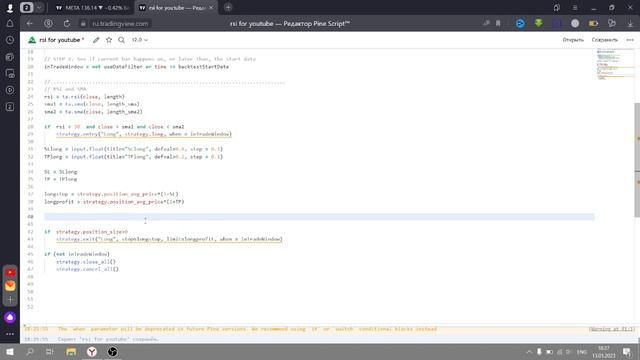The width and height of the screenshot is (640, 360).
Task: Click the script saved console message
Action: pos(108,339)
